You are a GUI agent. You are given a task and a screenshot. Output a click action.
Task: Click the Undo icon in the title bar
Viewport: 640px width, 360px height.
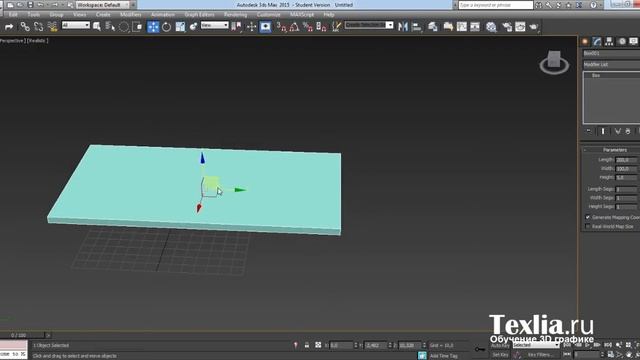[x=41, y=5]
